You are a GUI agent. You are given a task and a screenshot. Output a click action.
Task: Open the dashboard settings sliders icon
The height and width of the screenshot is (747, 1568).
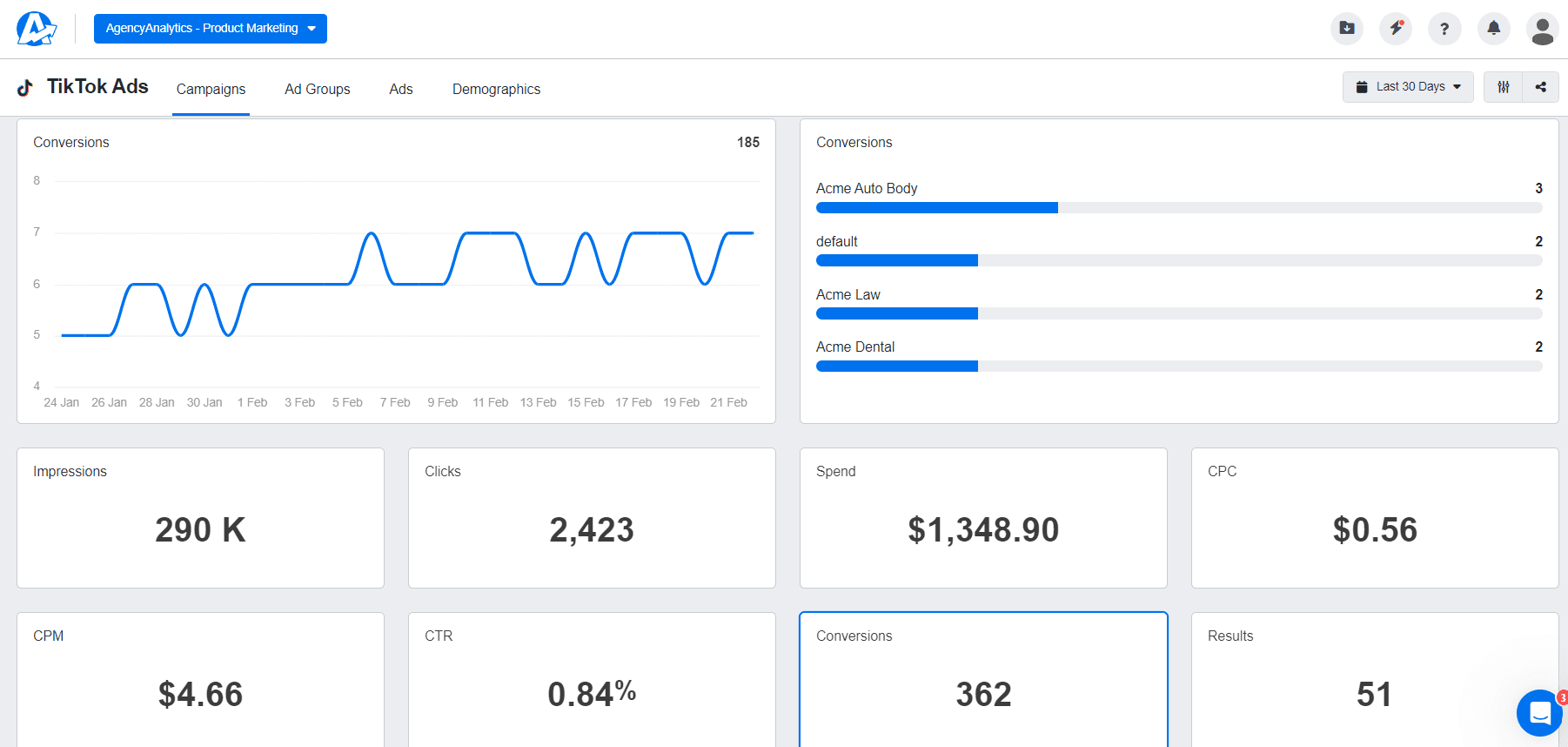[1503, 87]
